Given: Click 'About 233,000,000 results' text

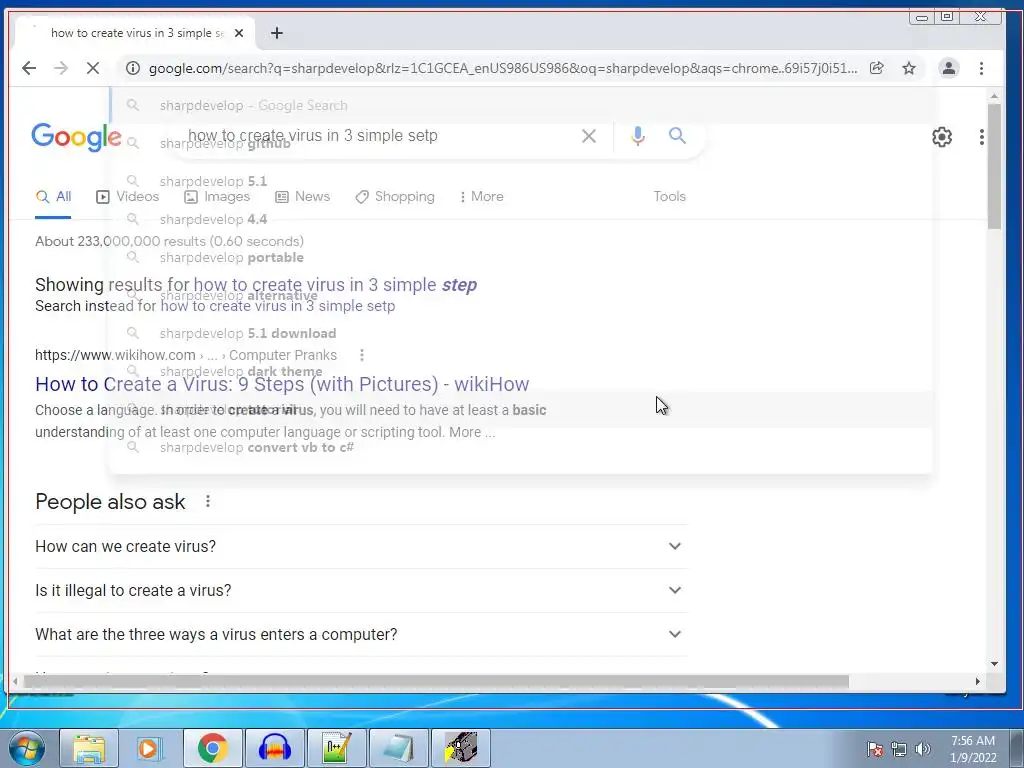Looking at the screenshot, I should coord(169,241).
